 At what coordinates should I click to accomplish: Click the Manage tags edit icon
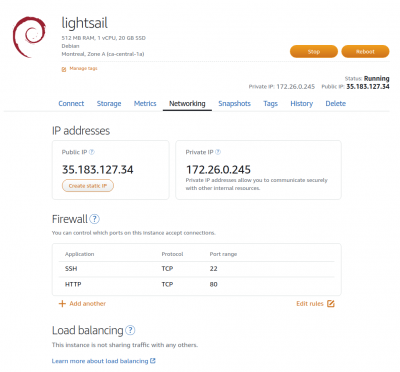pos(64,69)
